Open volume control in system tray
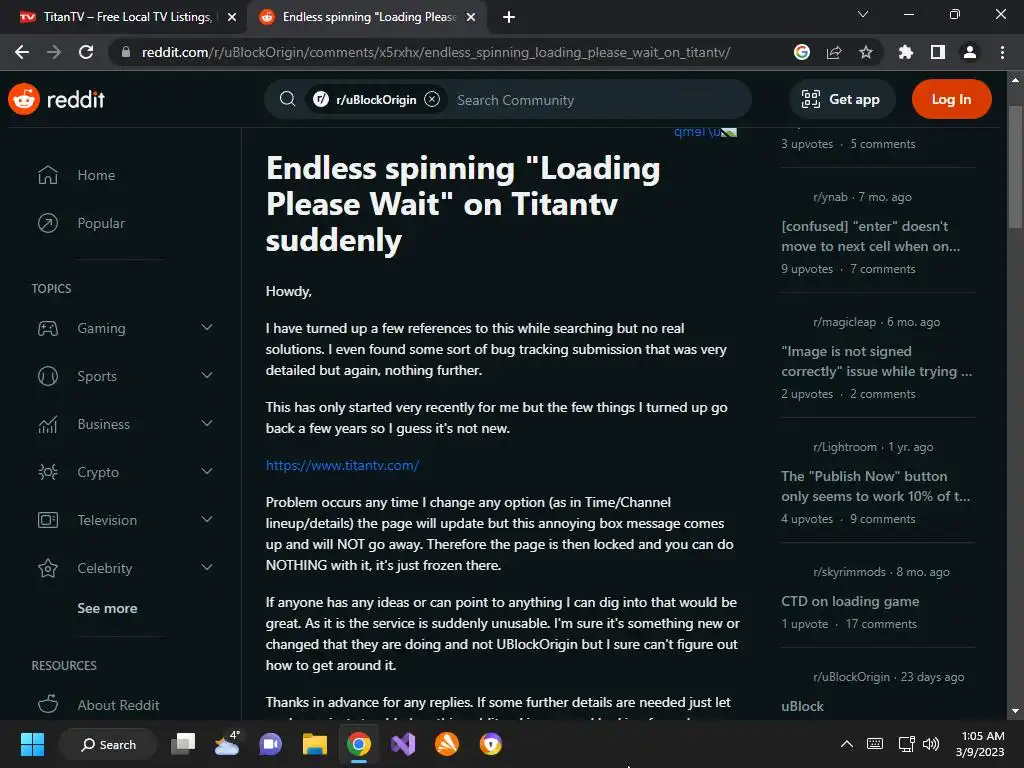This screenshot has width=1024, height=768. 931,744
